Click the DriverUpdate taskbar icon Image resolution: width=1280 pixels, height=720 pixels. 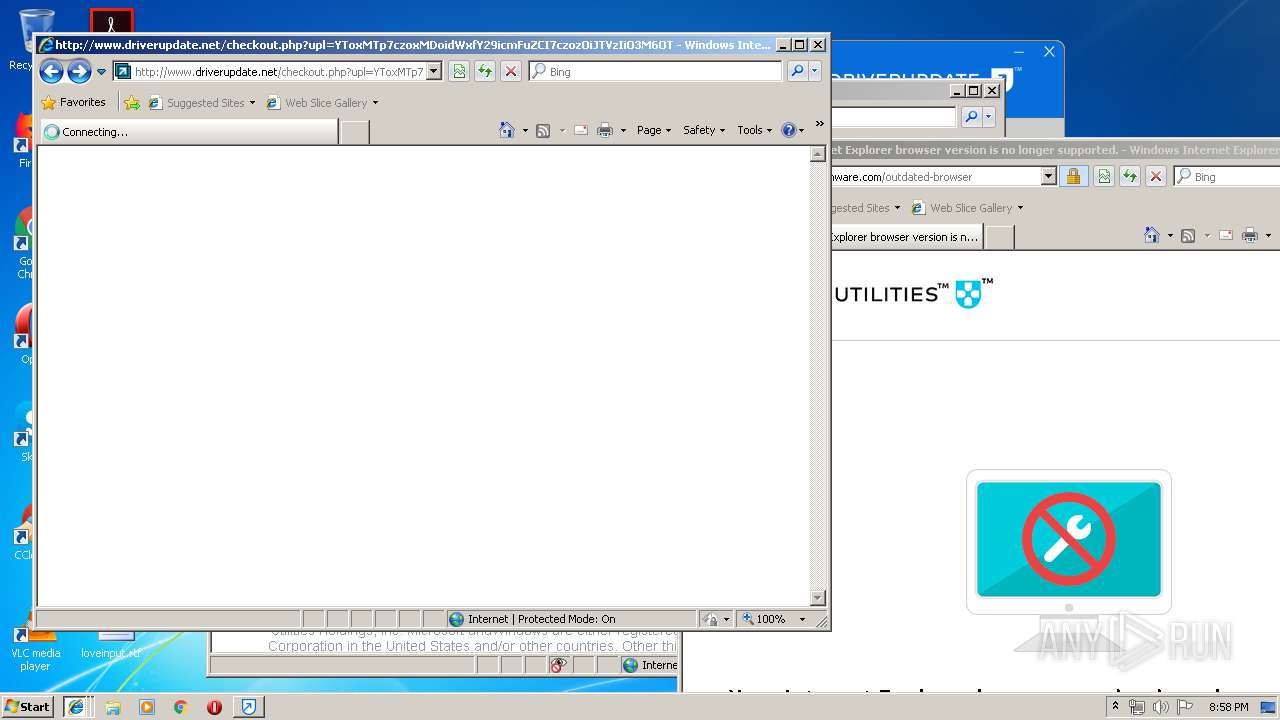coord(249,707)
